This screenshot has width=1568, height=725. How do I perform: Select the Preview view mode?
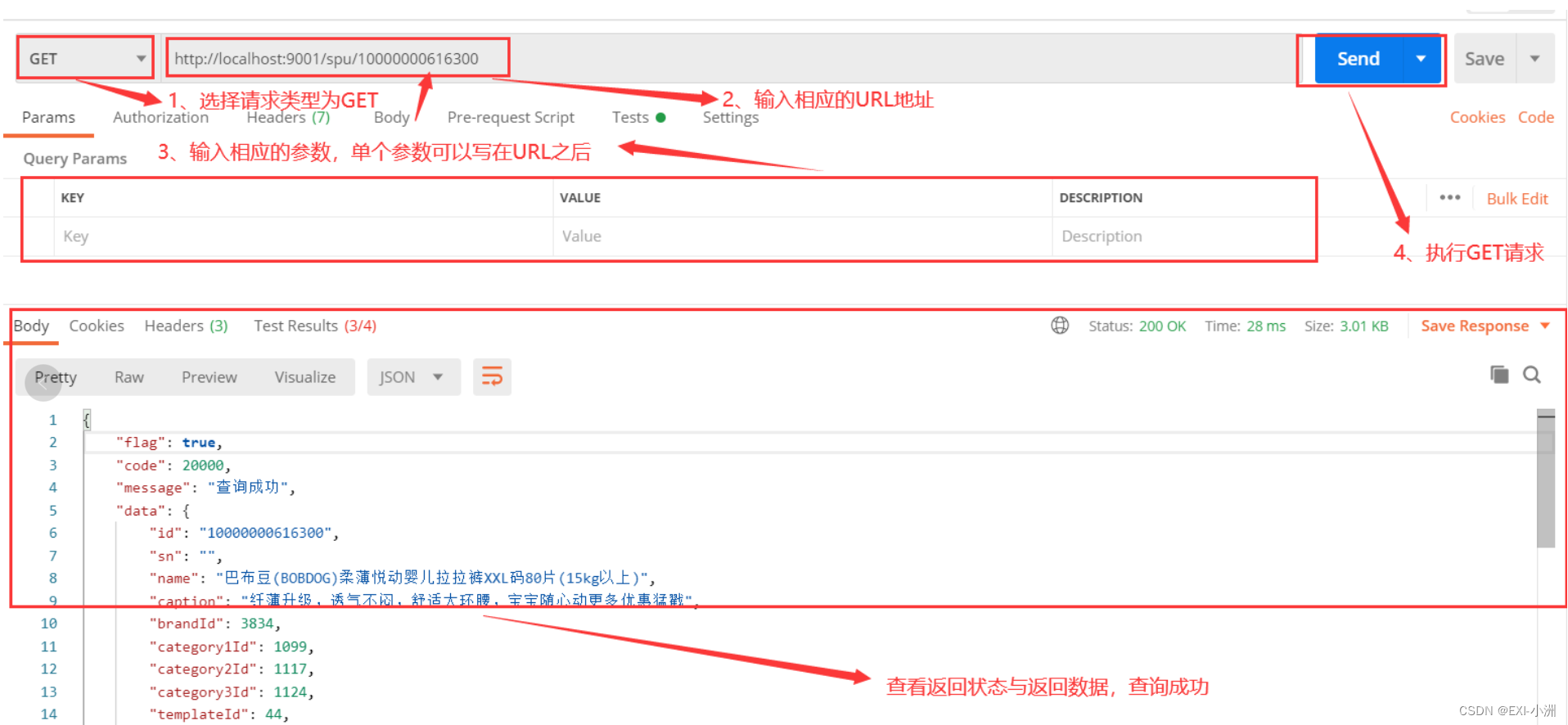click(210, 377)
